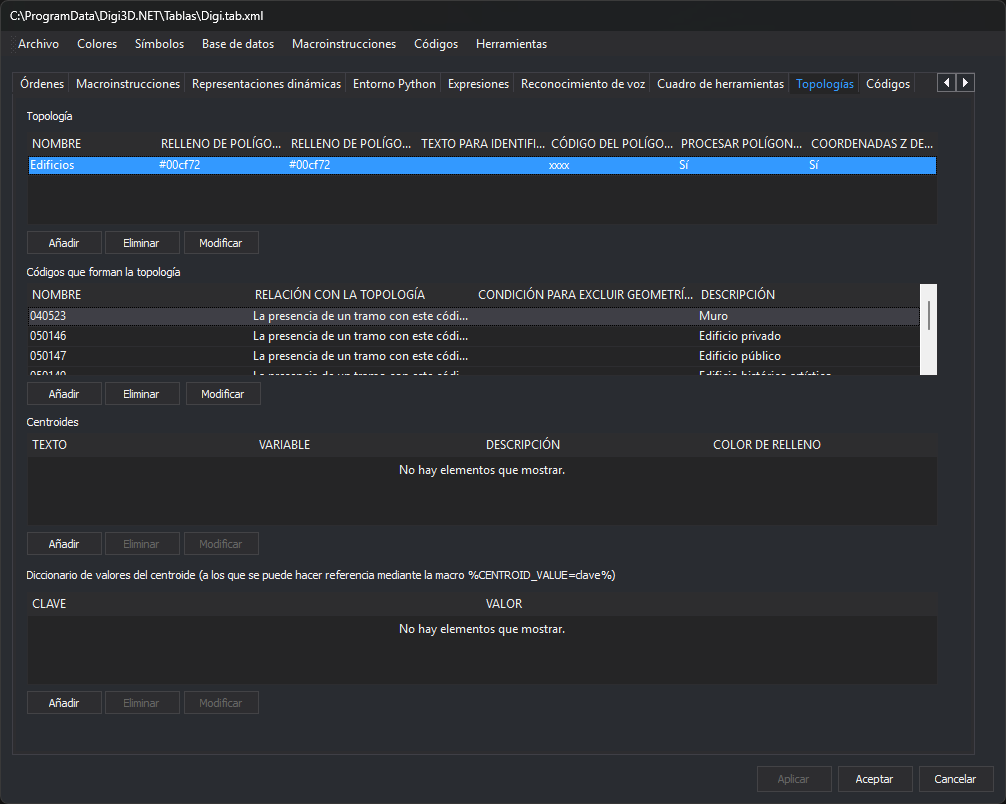Select the Entorno Python tab
Viewport: 1006px width, 804px height.
click(x=394, y=83)
